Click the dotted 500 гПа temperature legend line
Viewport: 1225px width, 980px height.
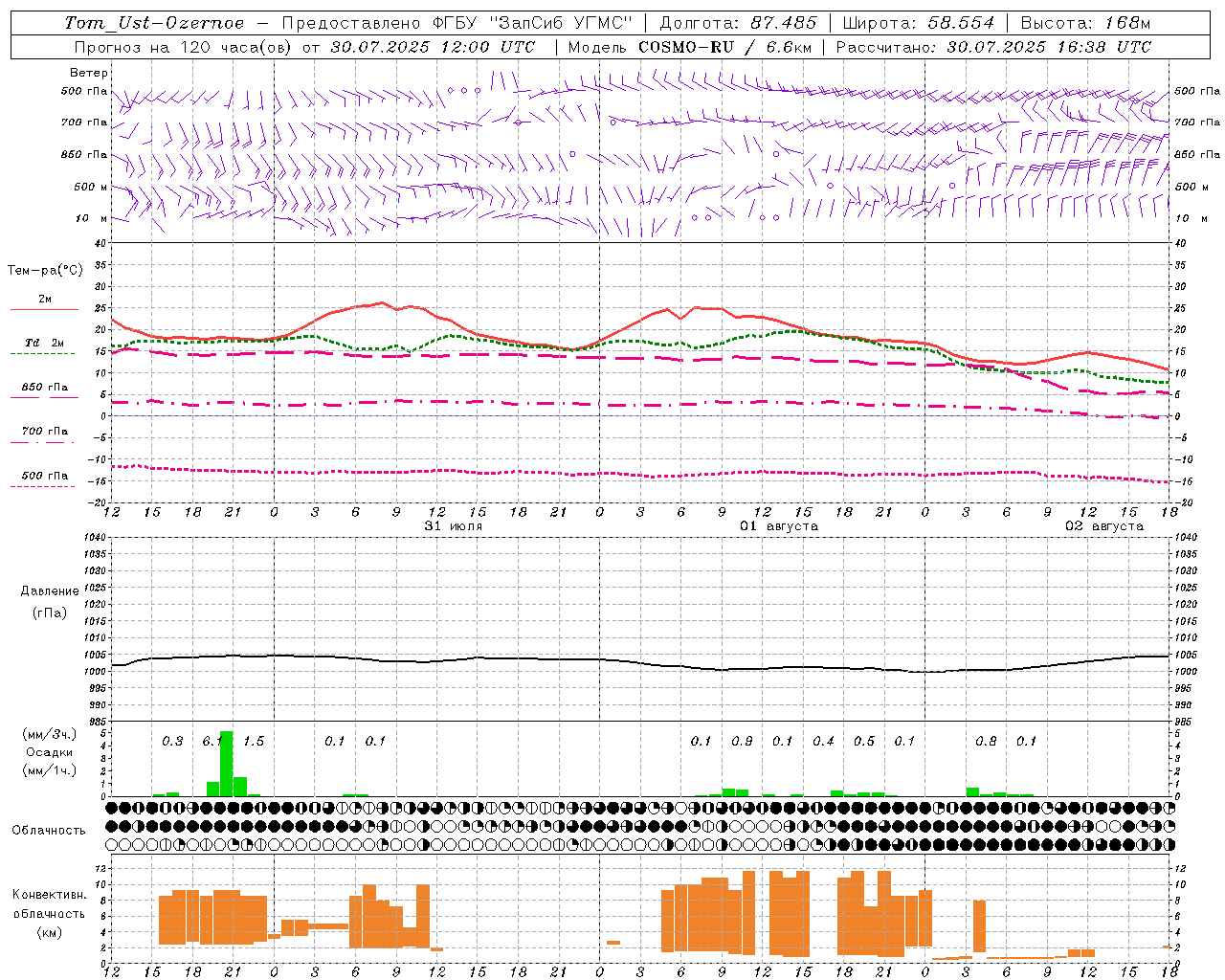coord(43,487)
